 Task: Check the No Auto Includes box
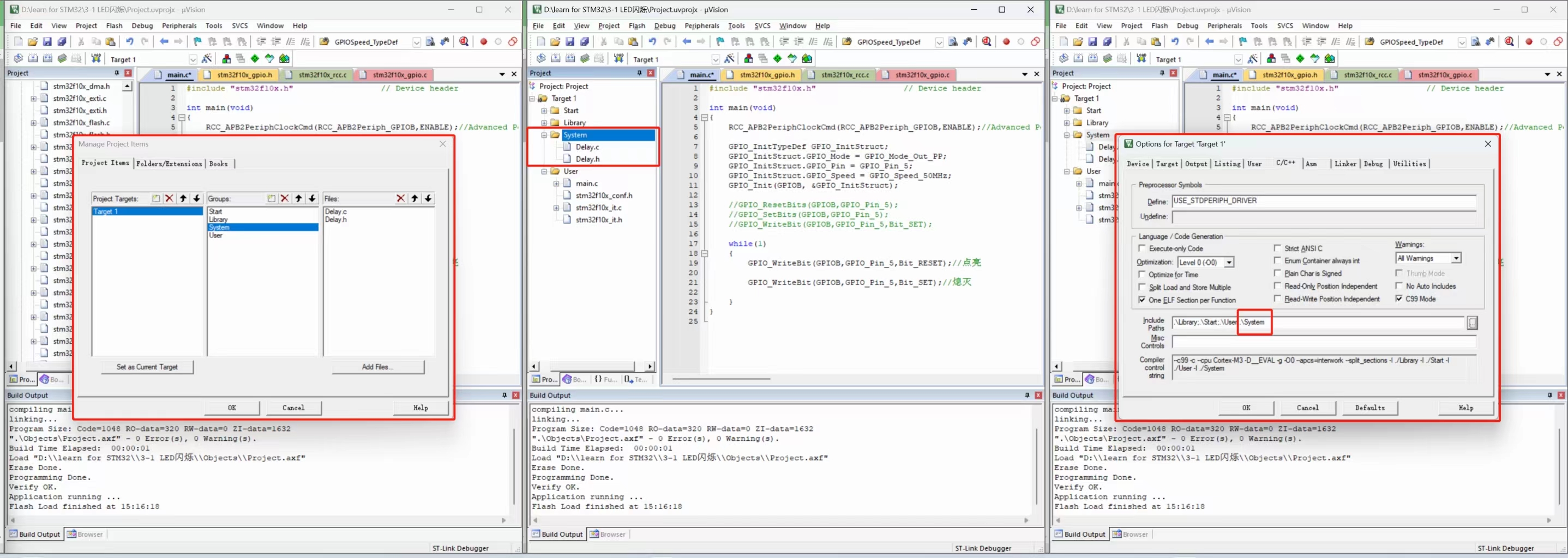1399,286
